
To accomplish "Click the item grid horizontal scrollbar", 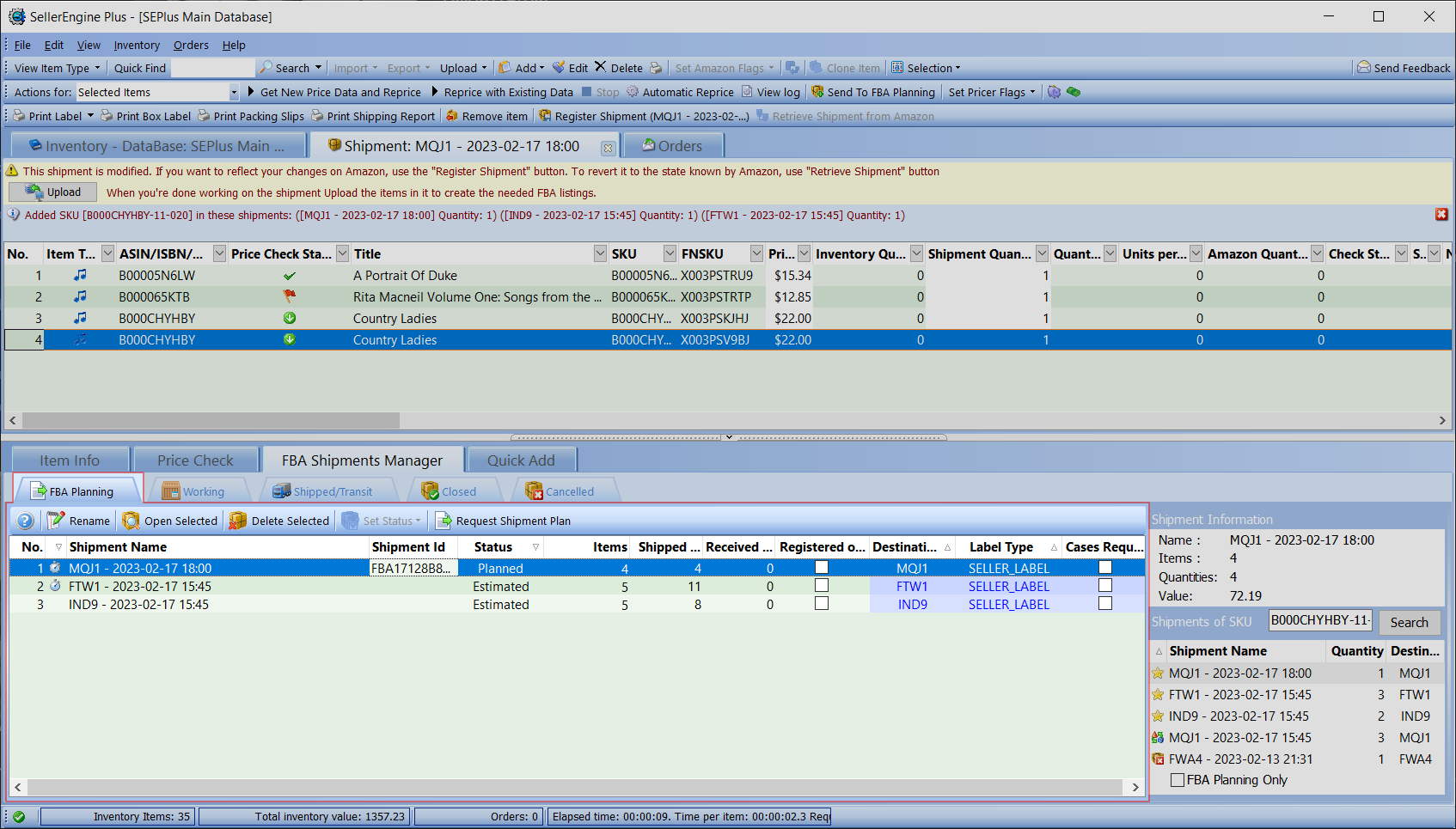I will [211, 421].
